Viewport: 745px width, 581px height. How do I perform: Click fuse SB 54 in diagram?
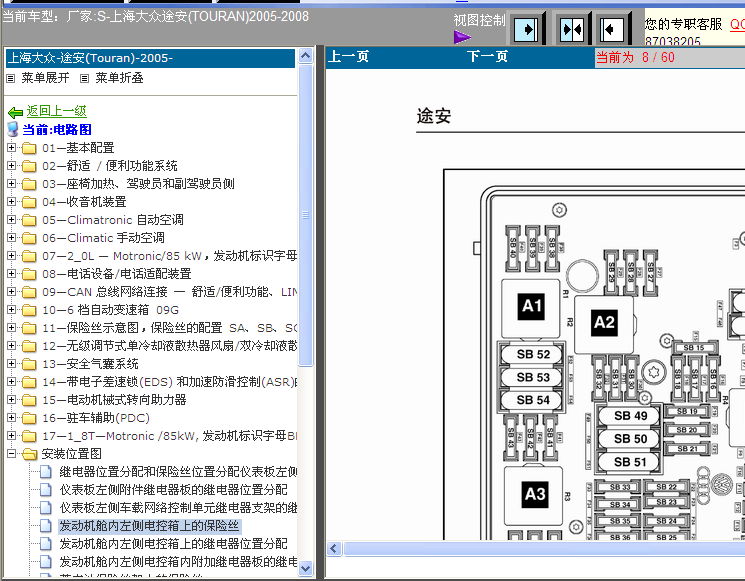click(533, 400)
